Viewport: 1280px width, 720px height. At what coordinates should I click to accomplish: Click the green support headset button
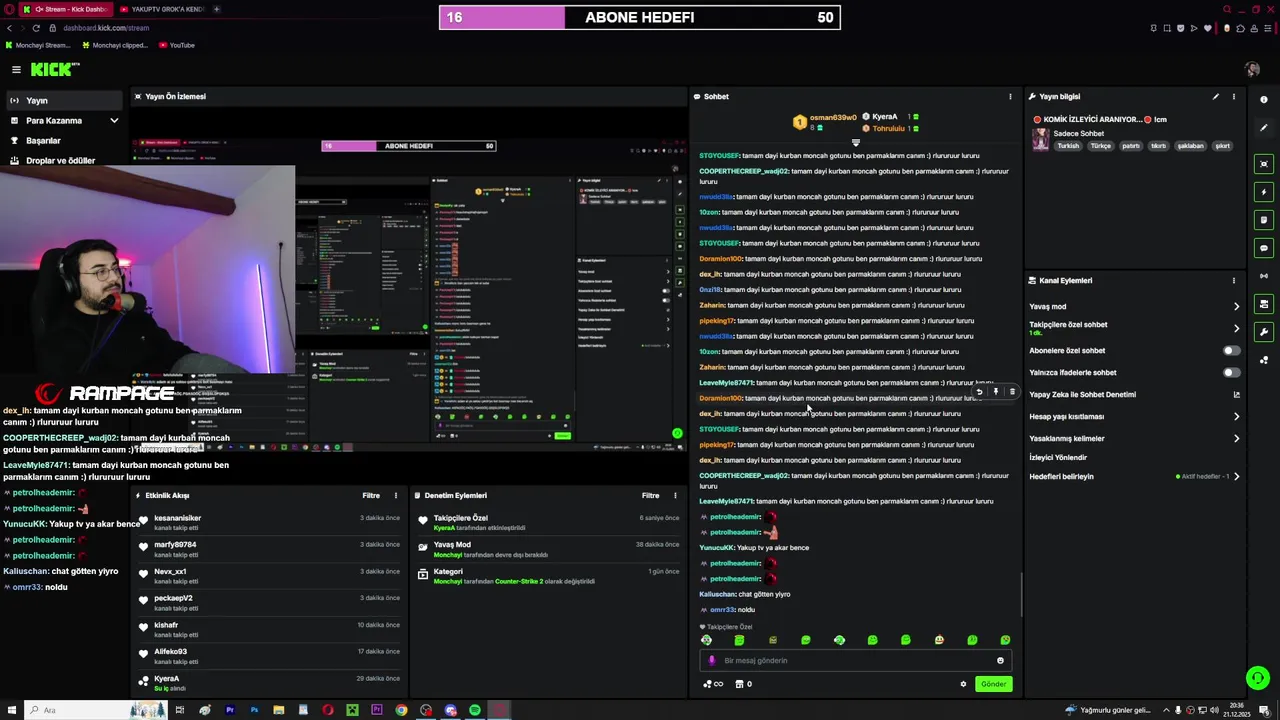point(1258,678)
